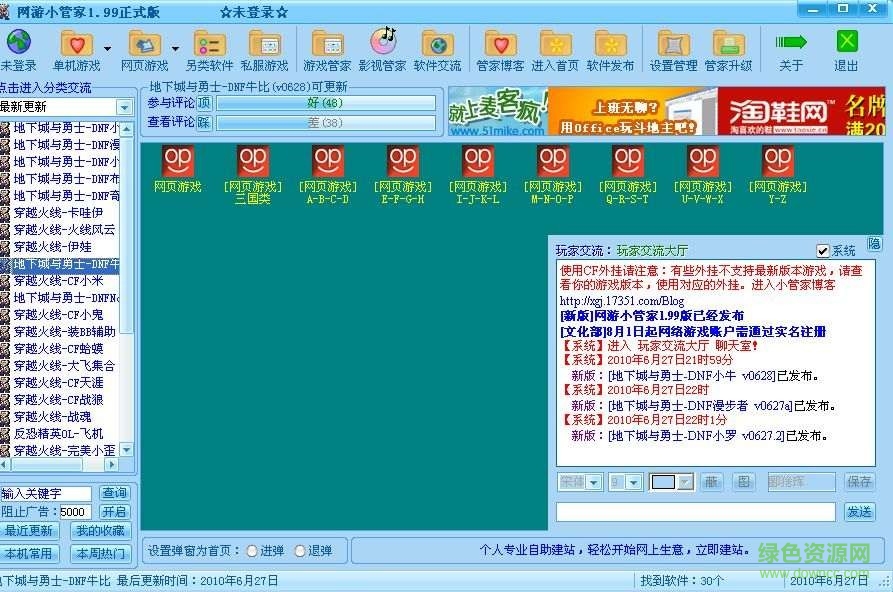Click the 个人专业自助建站 ad link
Viewport: 893px width, 592px height.
click(614, 550)
